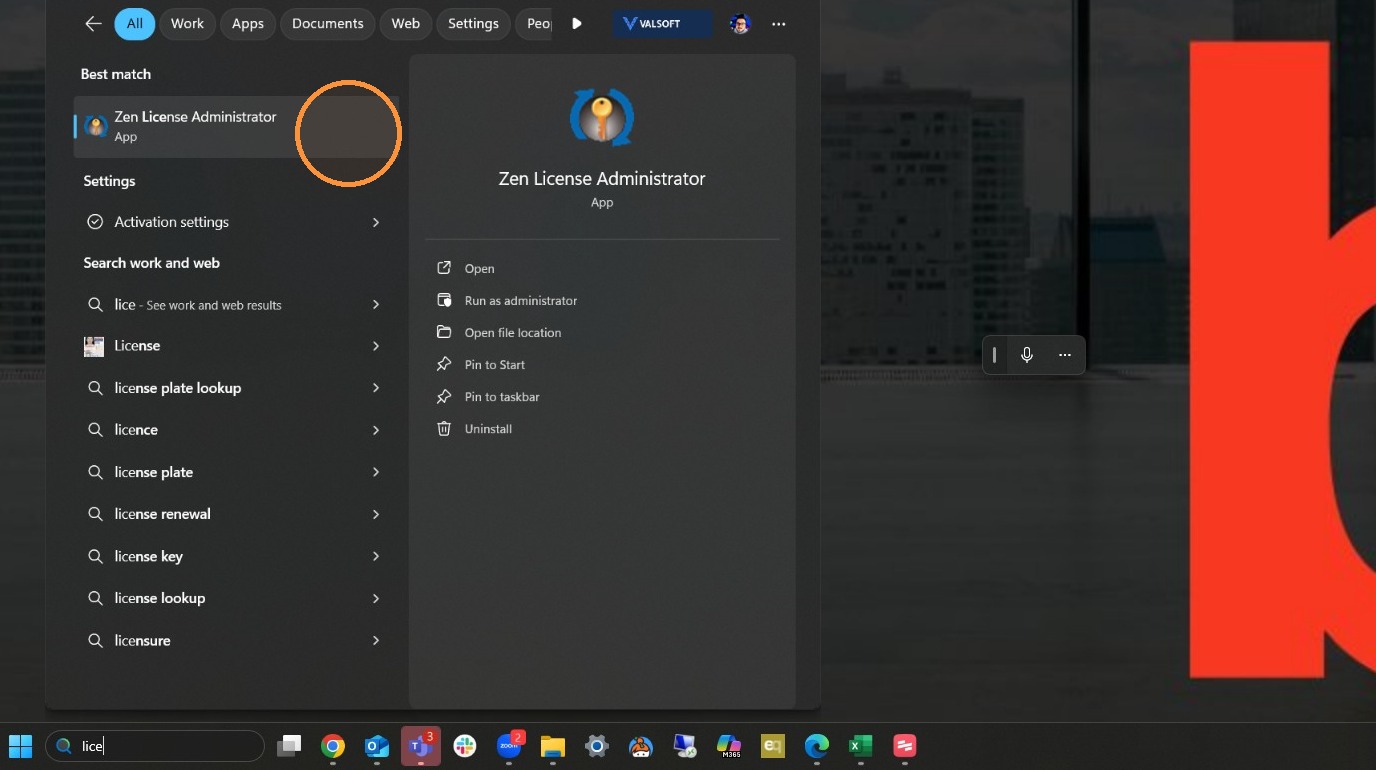Open the floating toolbar's more options
Image resolution: width=1376 pixels, height=770 pixels.
[x=1065, y=355]
